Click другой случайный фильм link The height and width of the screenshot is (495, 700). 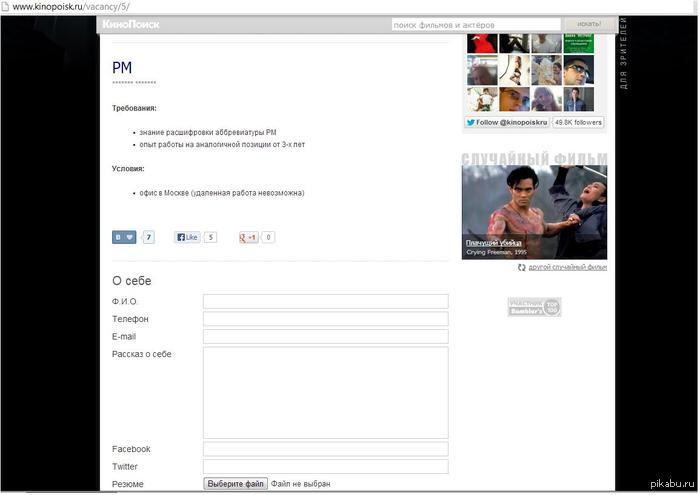pos(567,267)
